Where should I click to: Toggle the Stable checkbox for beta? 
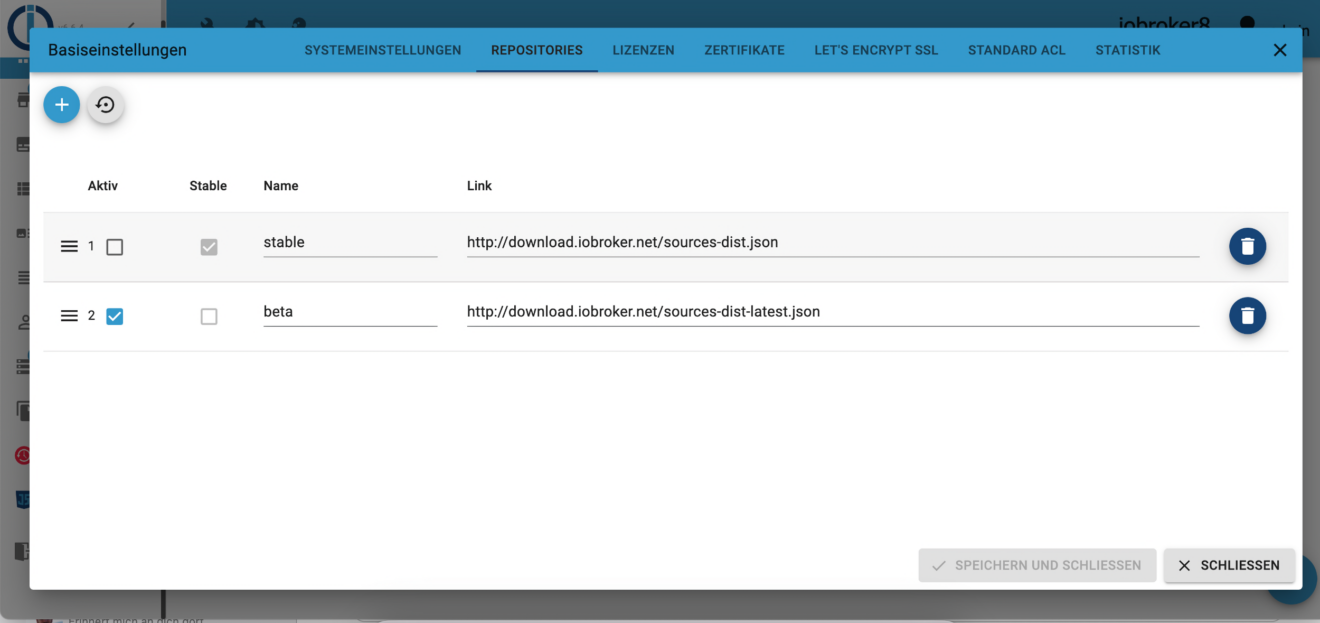click(x=209, y=317)
